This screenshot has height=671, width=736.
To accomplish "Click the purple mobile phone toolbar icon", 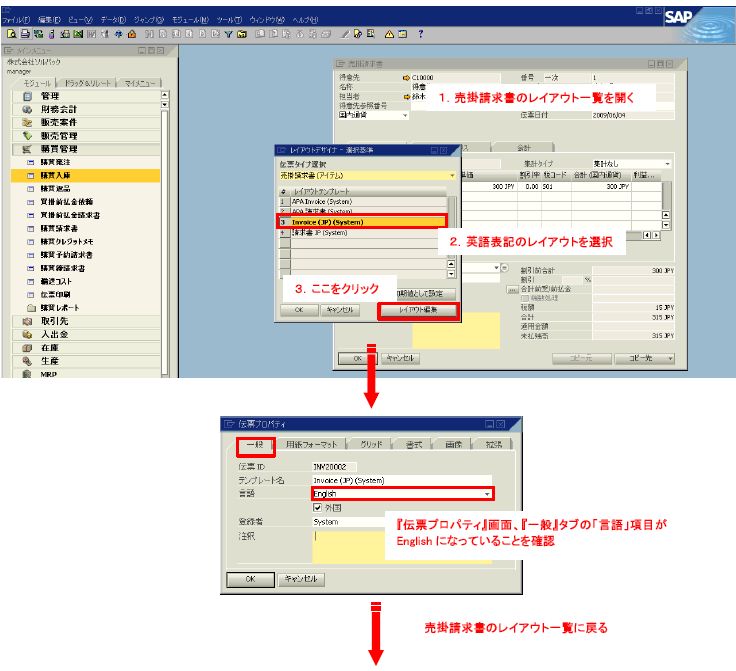I will tap(52, 34).
